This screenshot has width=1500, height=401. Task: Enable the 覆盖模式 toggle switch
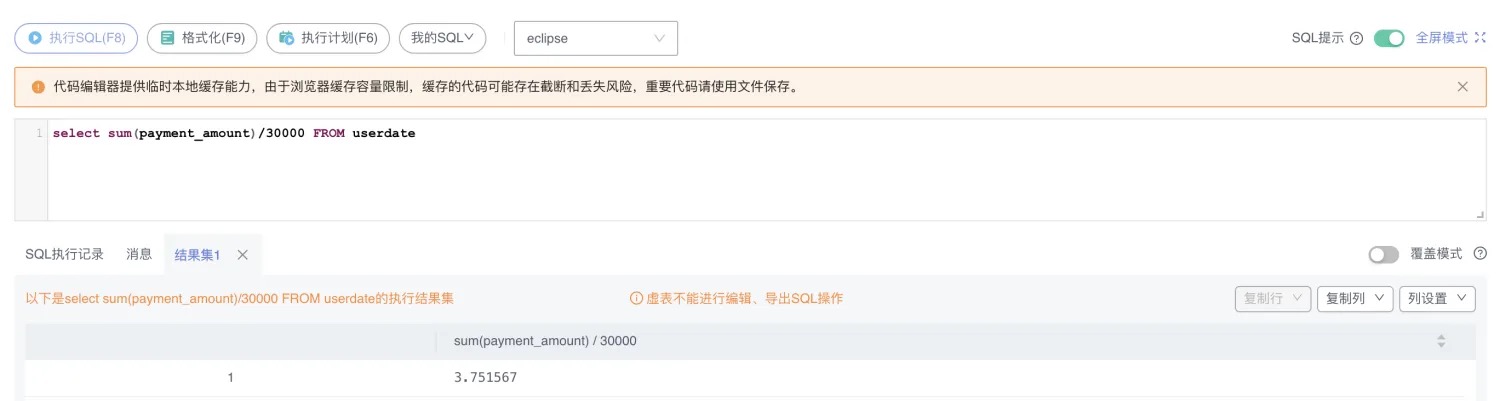click(x=1384, y=254)
